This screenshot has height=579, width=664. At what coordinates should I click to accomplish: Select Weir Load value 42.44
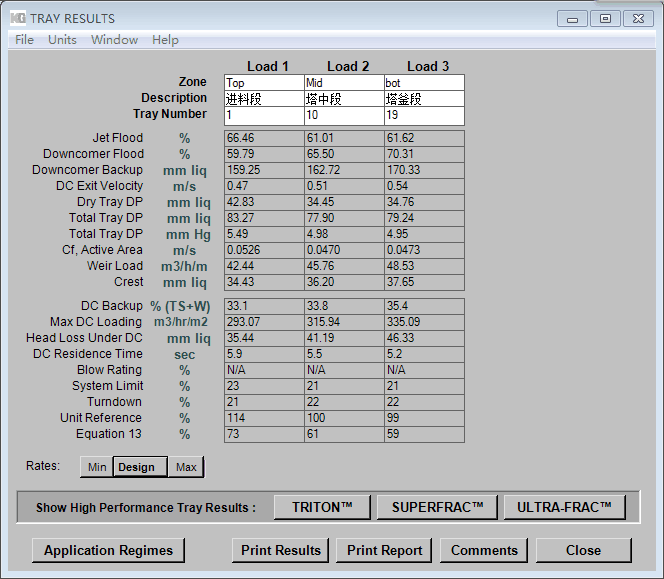pos(264,266)
